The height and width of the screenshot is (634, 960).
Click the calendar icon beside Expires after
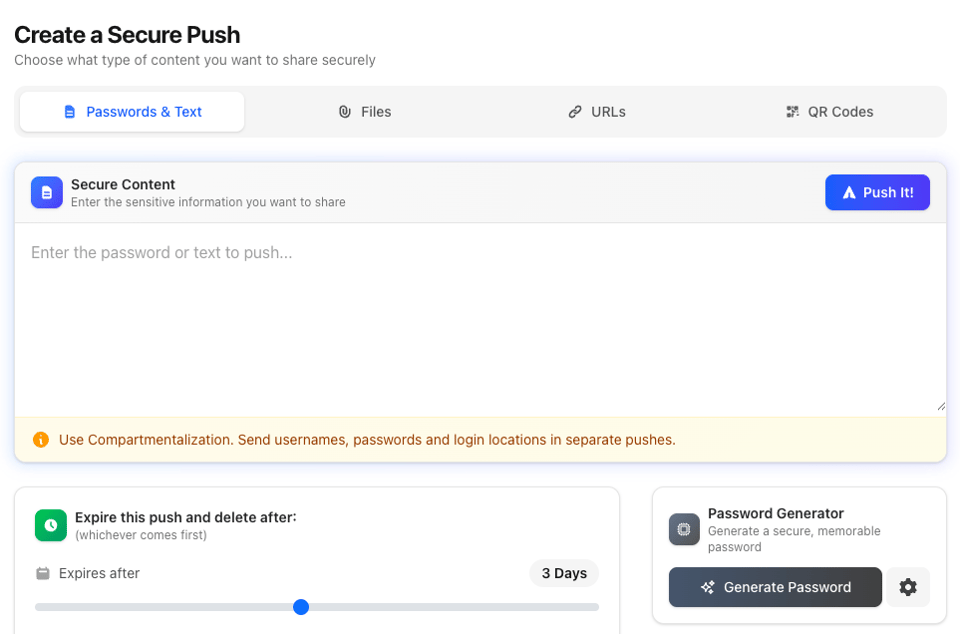42,573
